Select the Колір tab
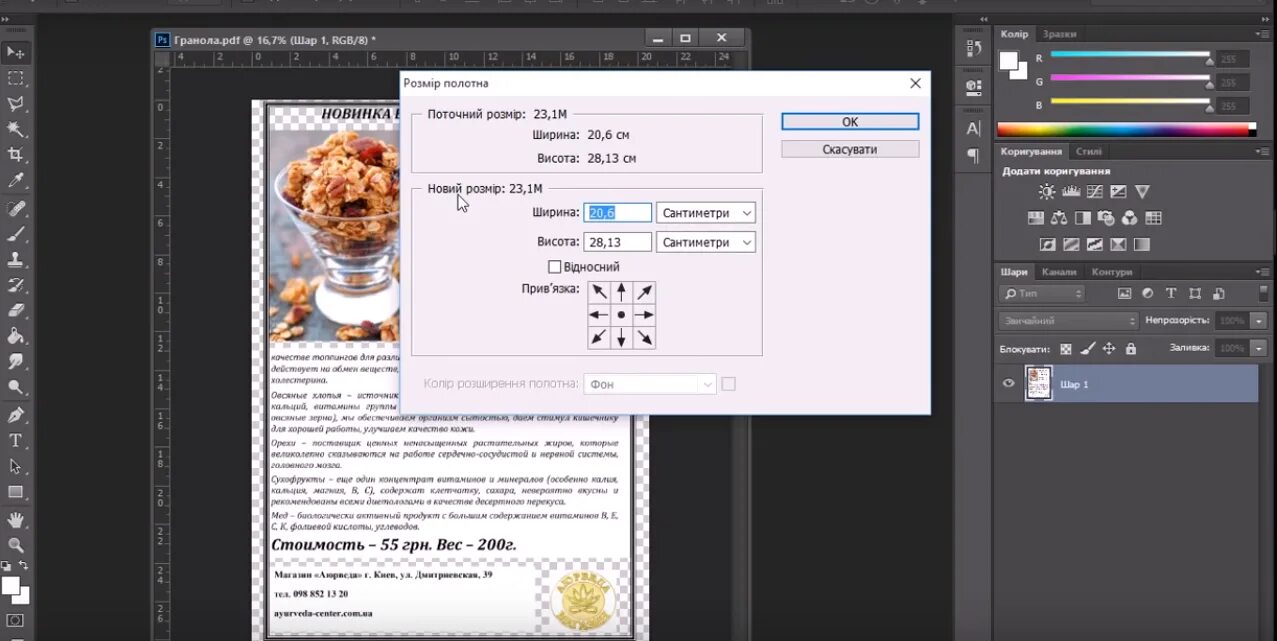 click(x=1014, y=34)
